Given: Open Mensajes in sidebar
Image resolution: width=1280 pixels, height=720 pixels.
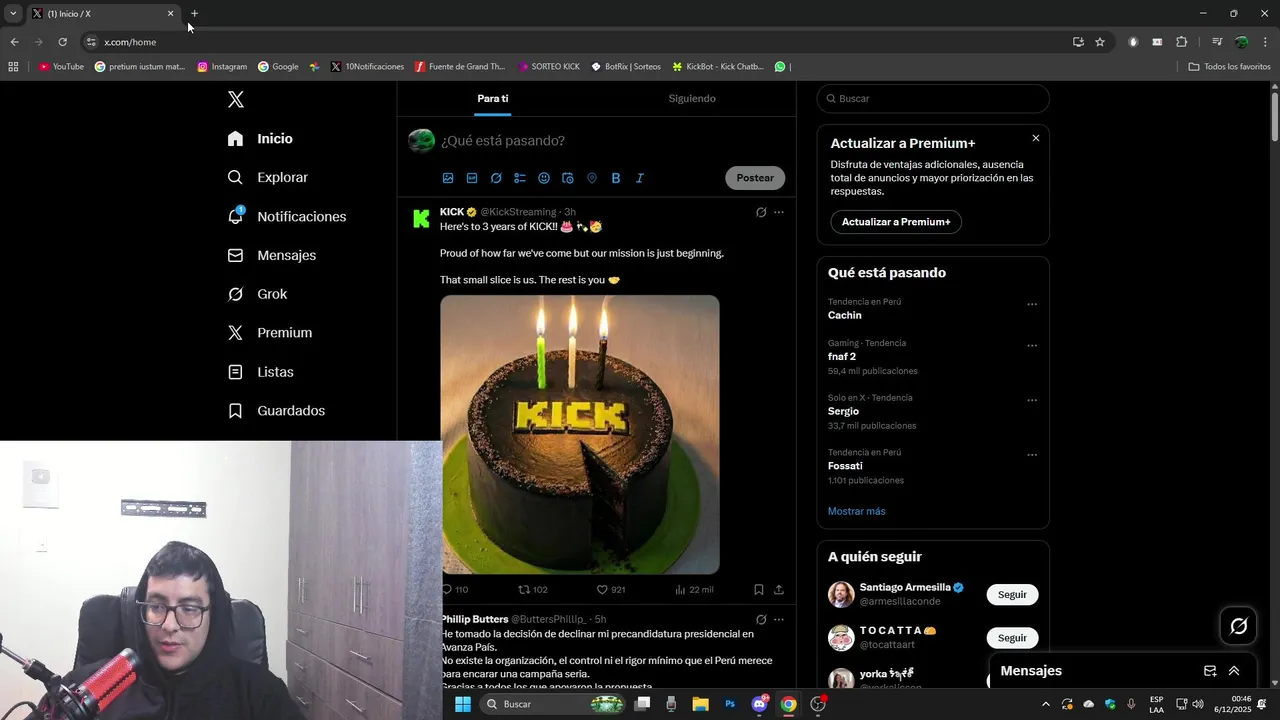Looking at the screenshot, I should pos(272,255).
